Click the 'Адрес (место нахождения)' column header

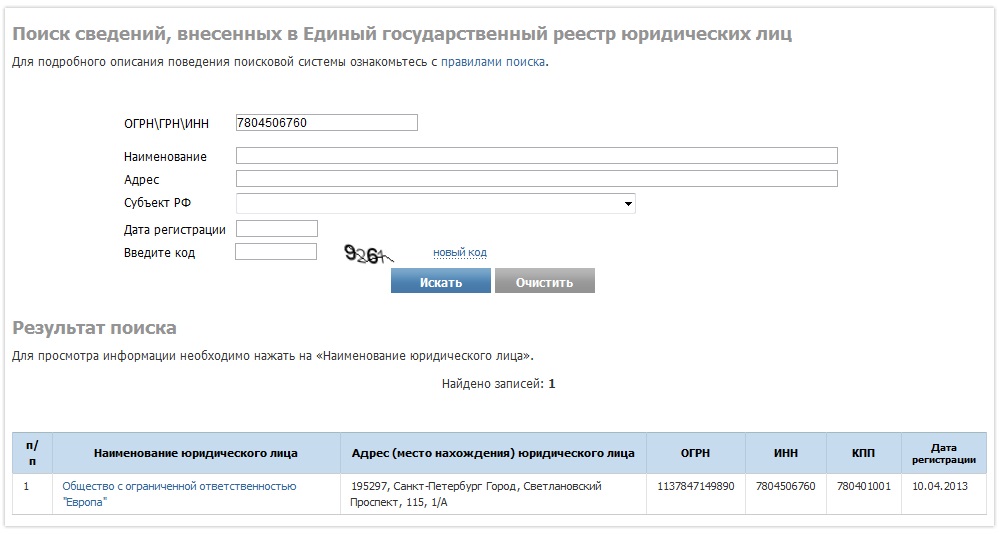pyautogui.click(x=493, y=453)
